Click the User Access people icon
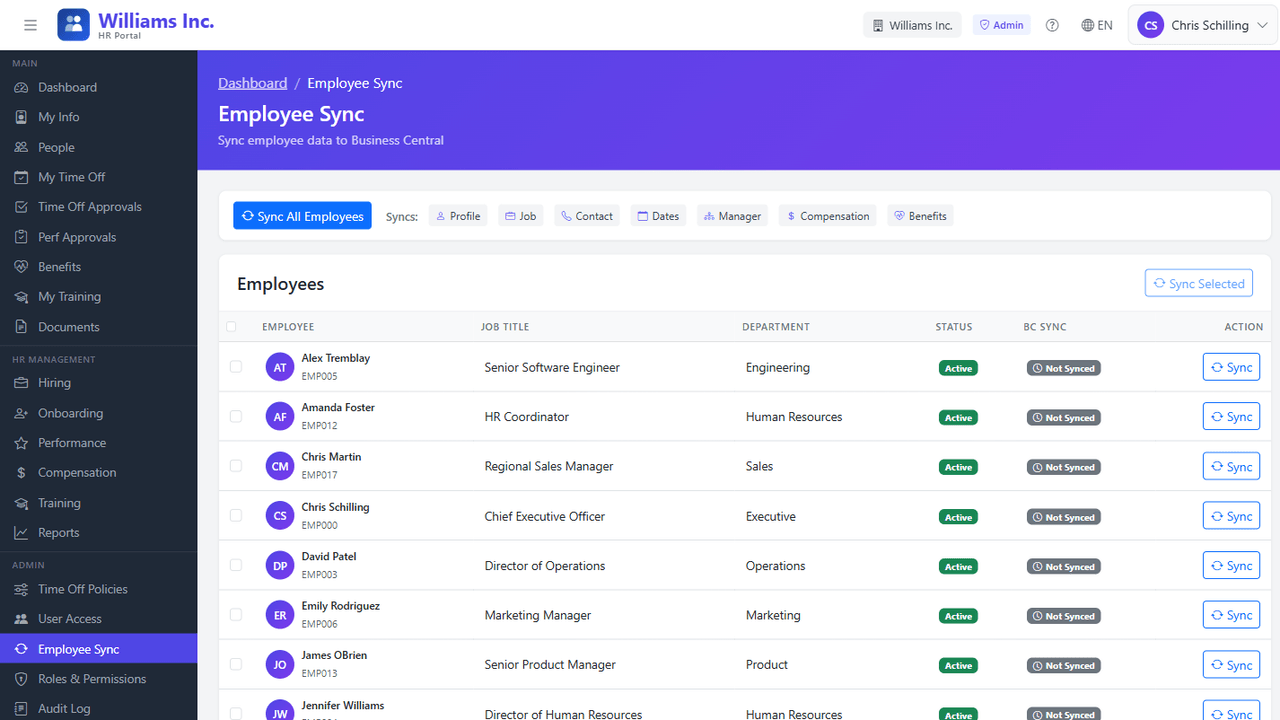The height and width of the screenshot is (720, 1280). pyautogui.click(x=21, y=619)
